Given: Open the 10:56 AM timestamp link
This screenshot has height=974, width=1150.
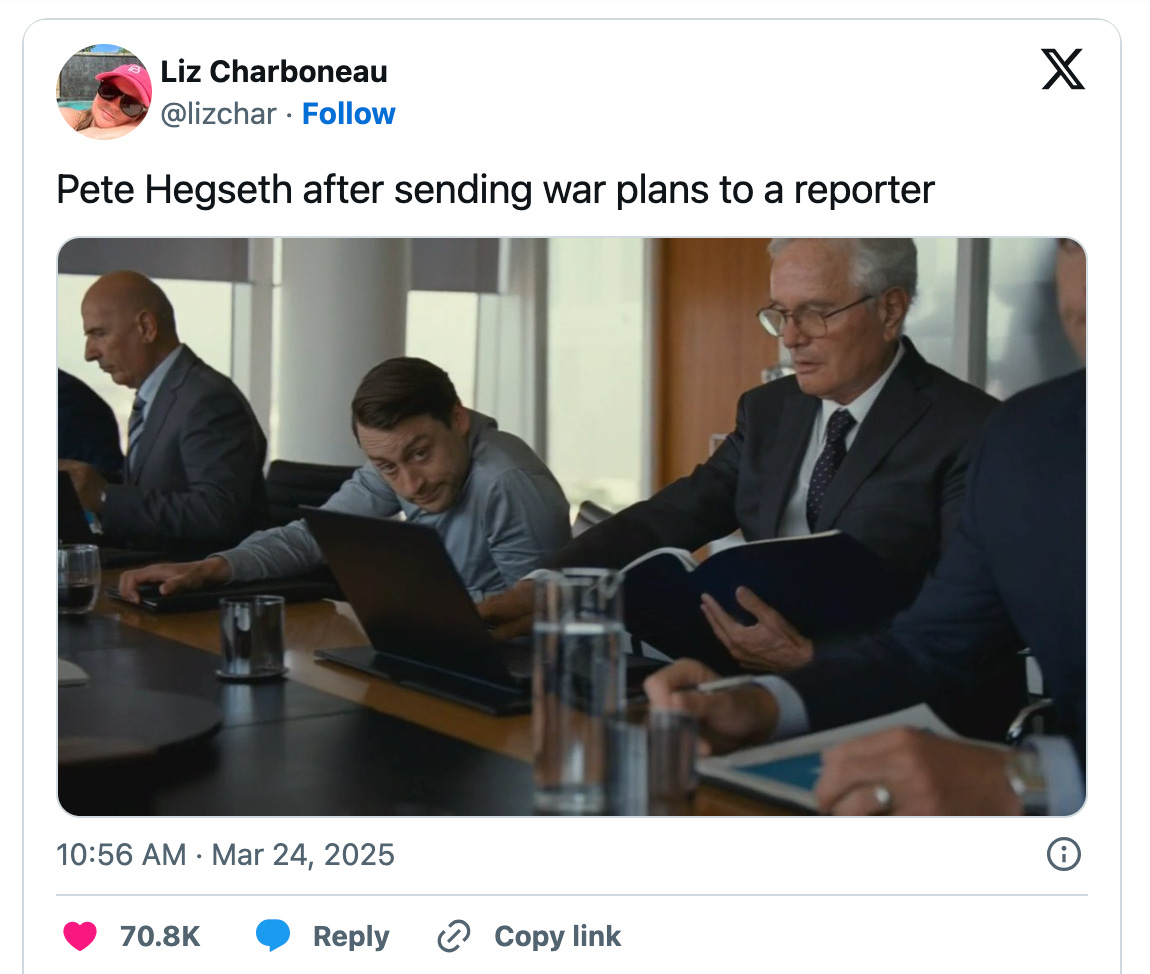Looking at the screenshot, I should tap(121, 855).
